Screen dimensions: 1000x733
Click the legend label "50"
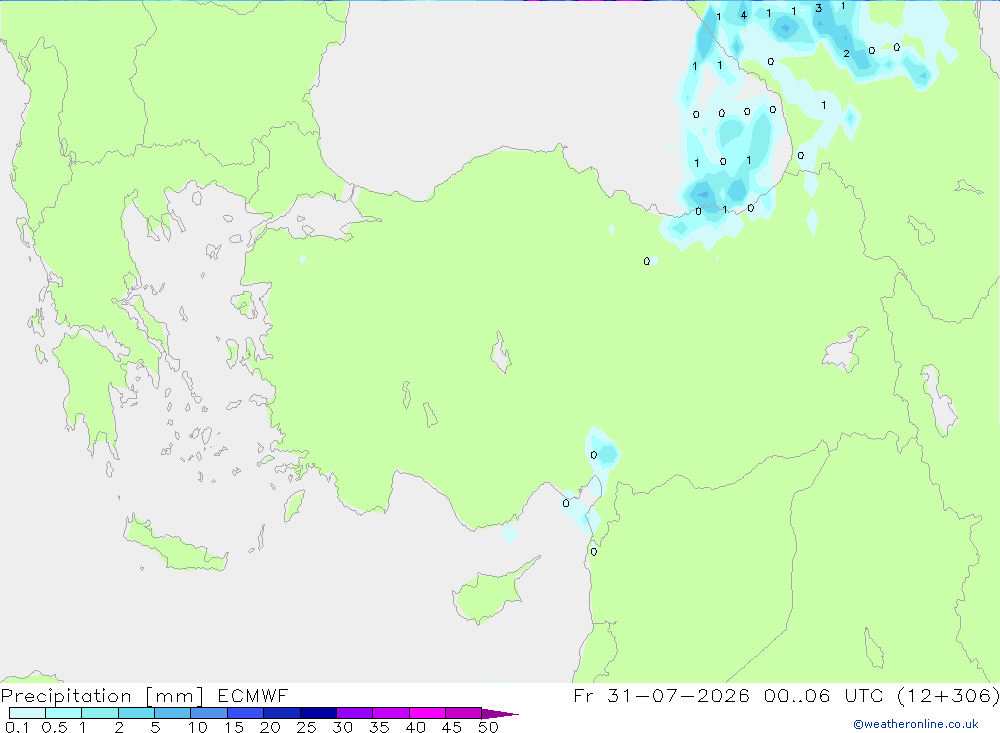coord(488,727)
